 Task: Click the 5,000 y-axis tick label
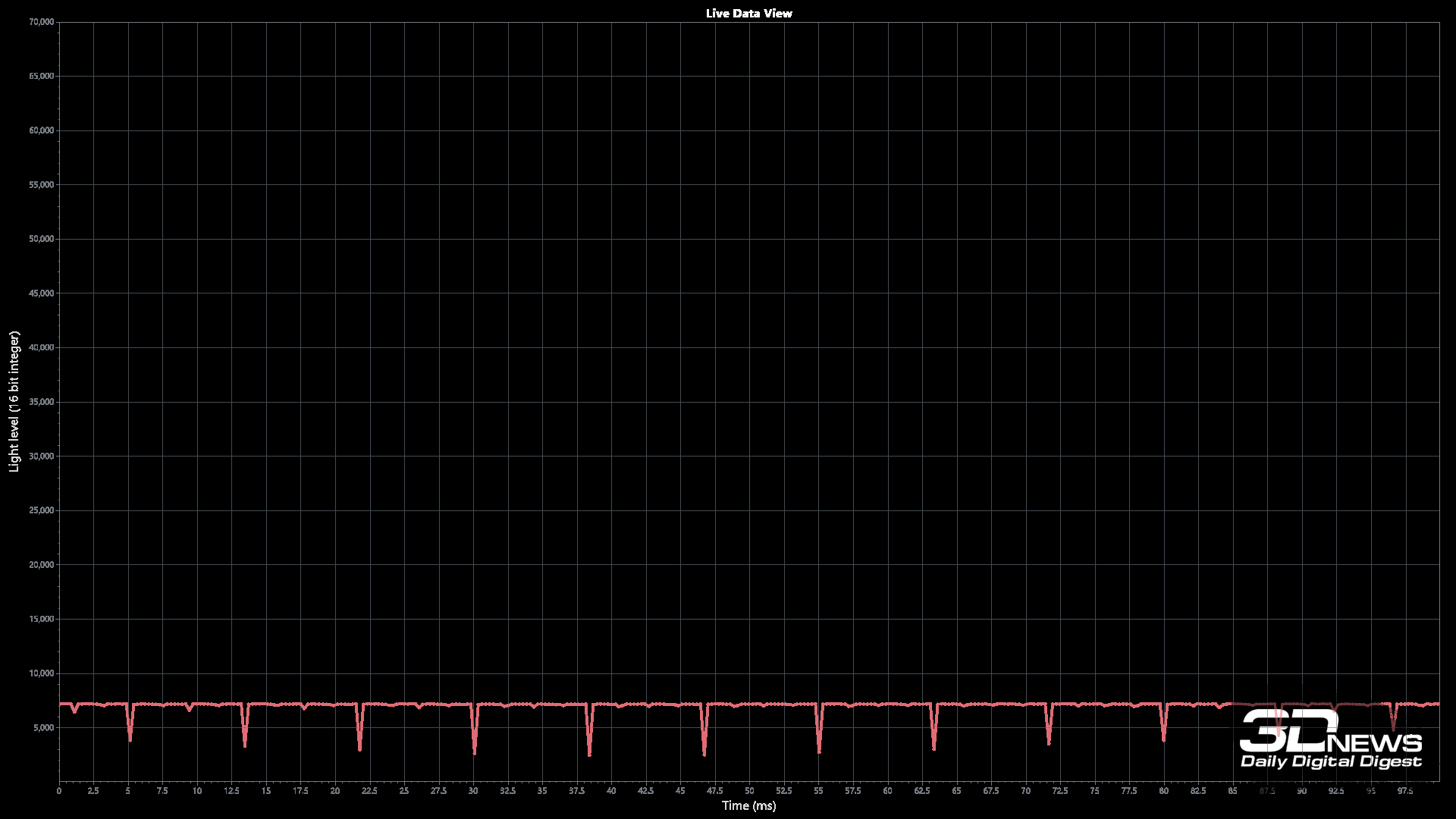coord(44,728)
